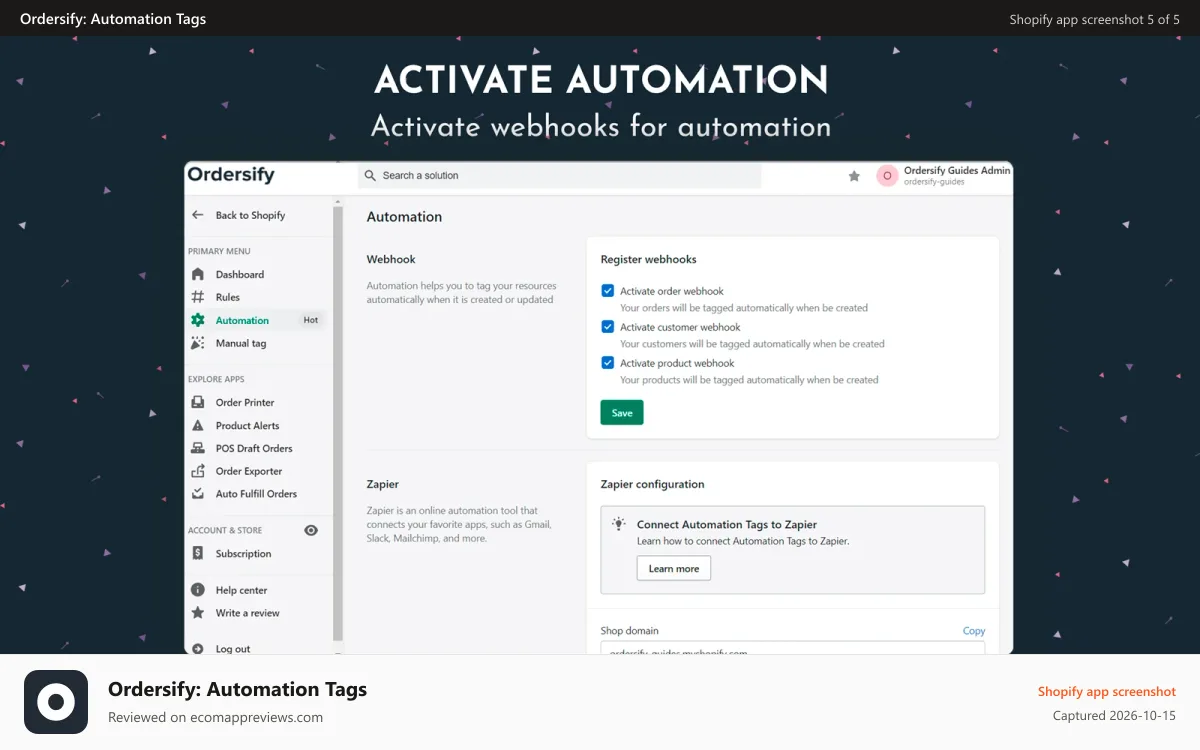Open the POS Draft Orders icon
The width and height of the screenshot is (1200, 750).
point(197,448)
